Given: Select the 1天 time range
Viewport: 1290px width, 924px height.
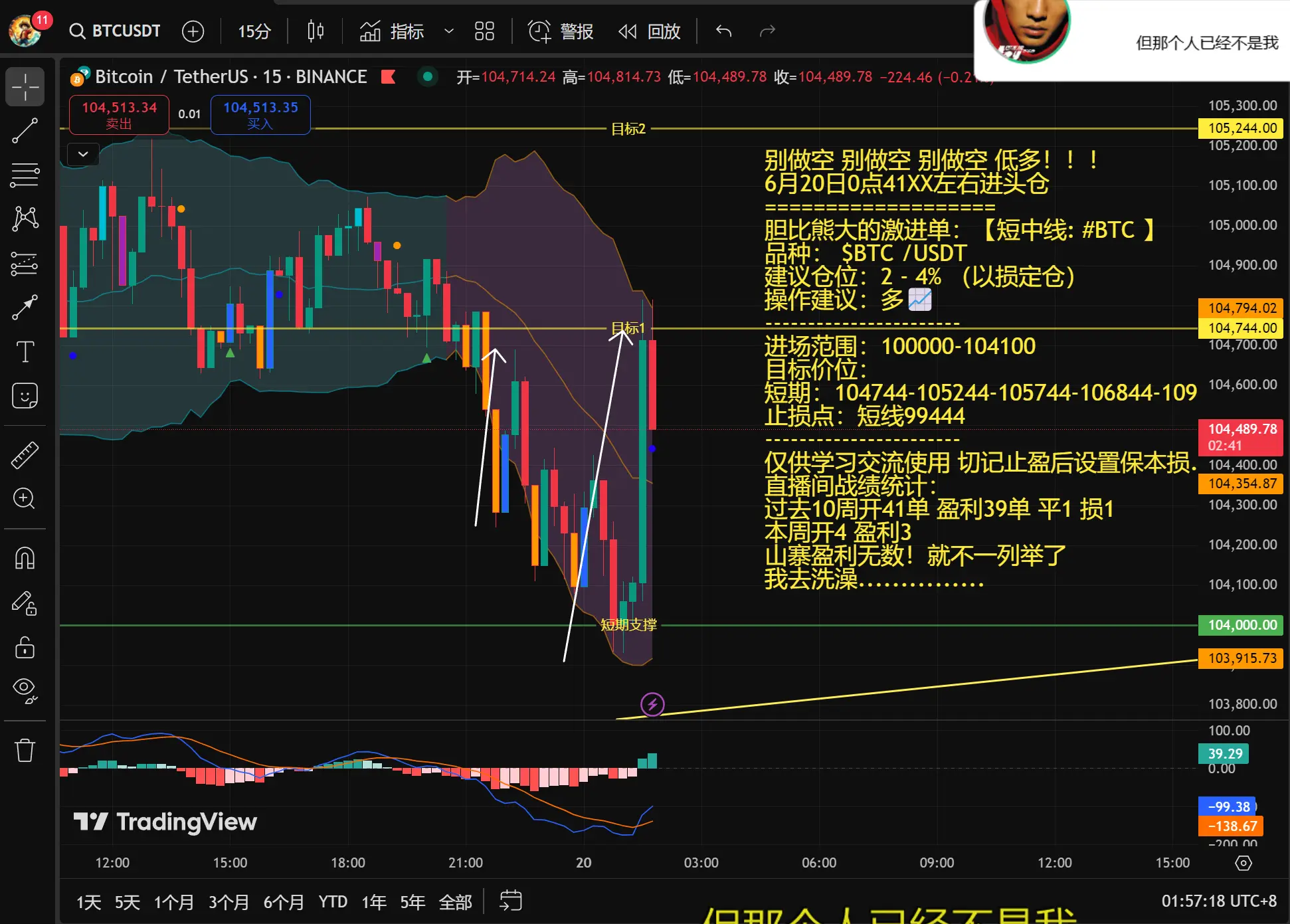Looking at the screenshot, I should click(x=89, y=902).
